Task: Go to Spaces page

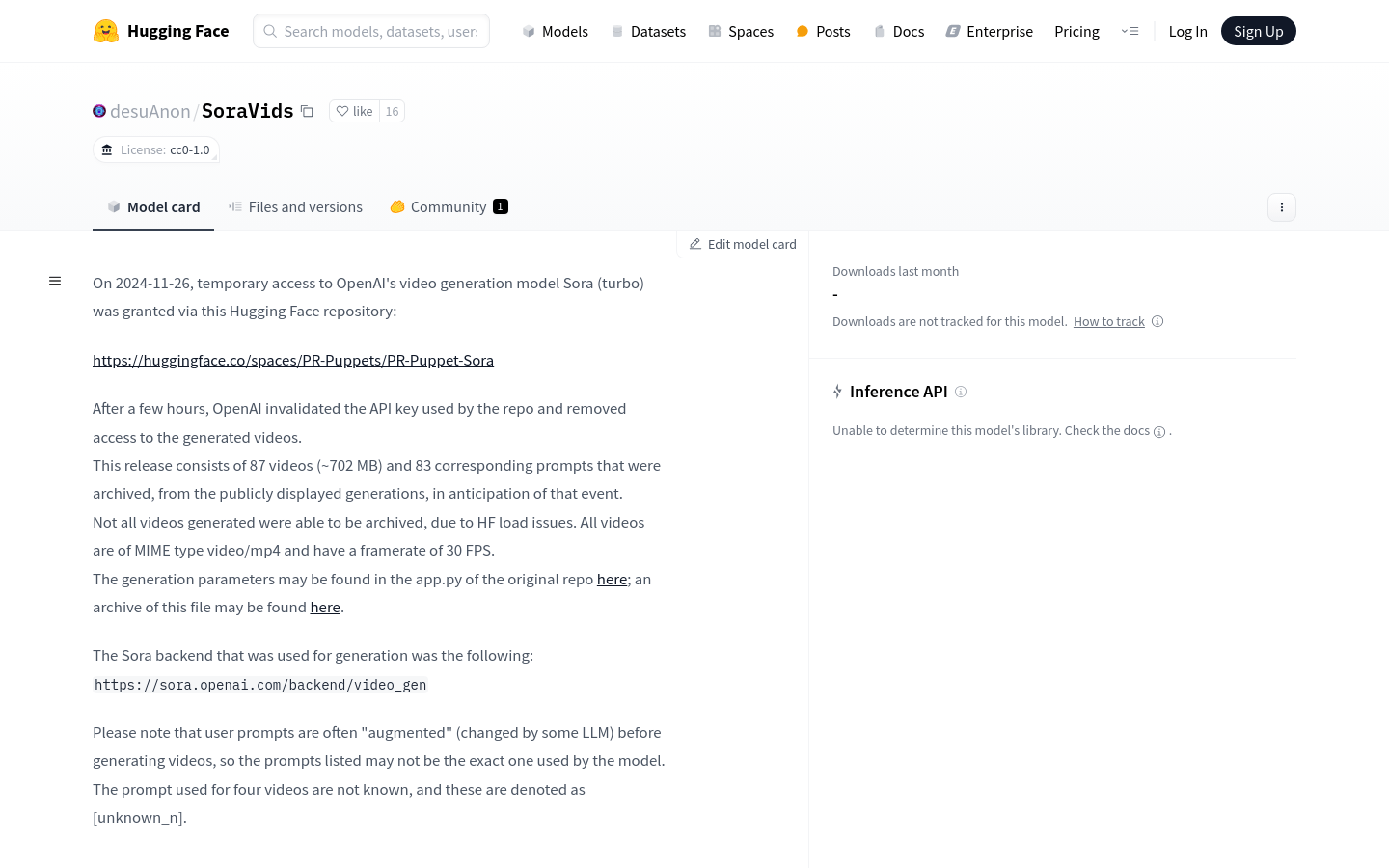Action: [741, 31]
